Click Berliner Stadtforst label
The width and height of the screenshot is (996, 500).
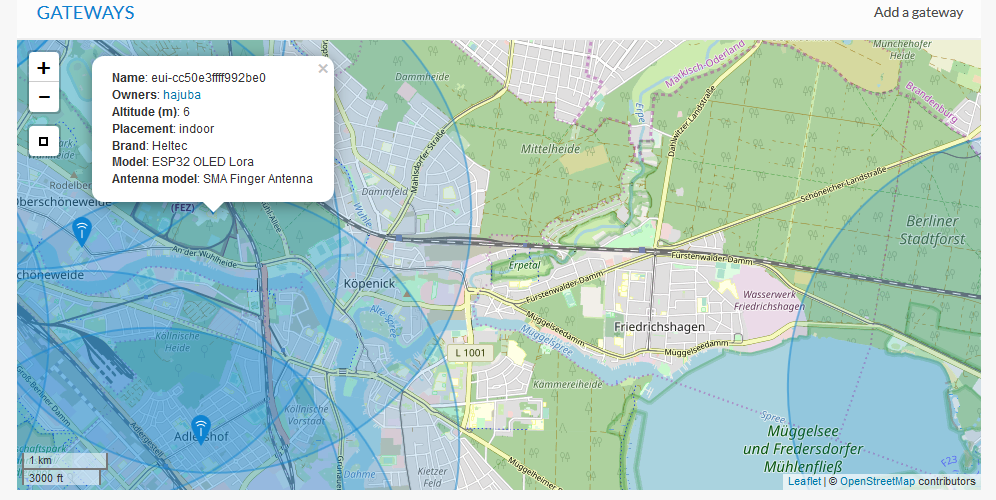[932, 230]
